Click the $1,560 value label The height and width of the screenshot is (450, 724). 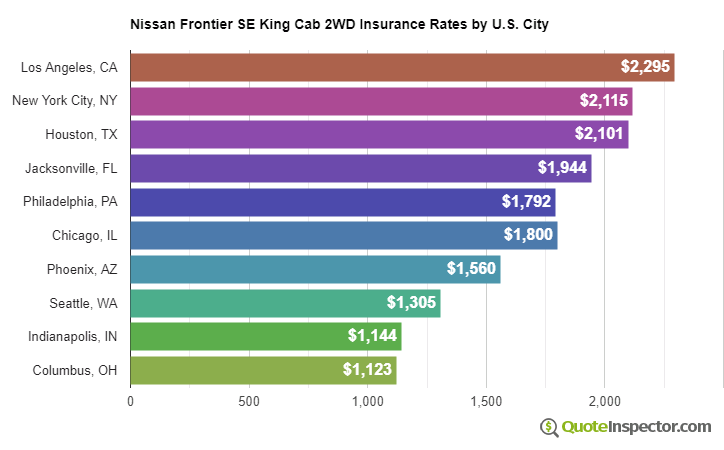(470, 269)
